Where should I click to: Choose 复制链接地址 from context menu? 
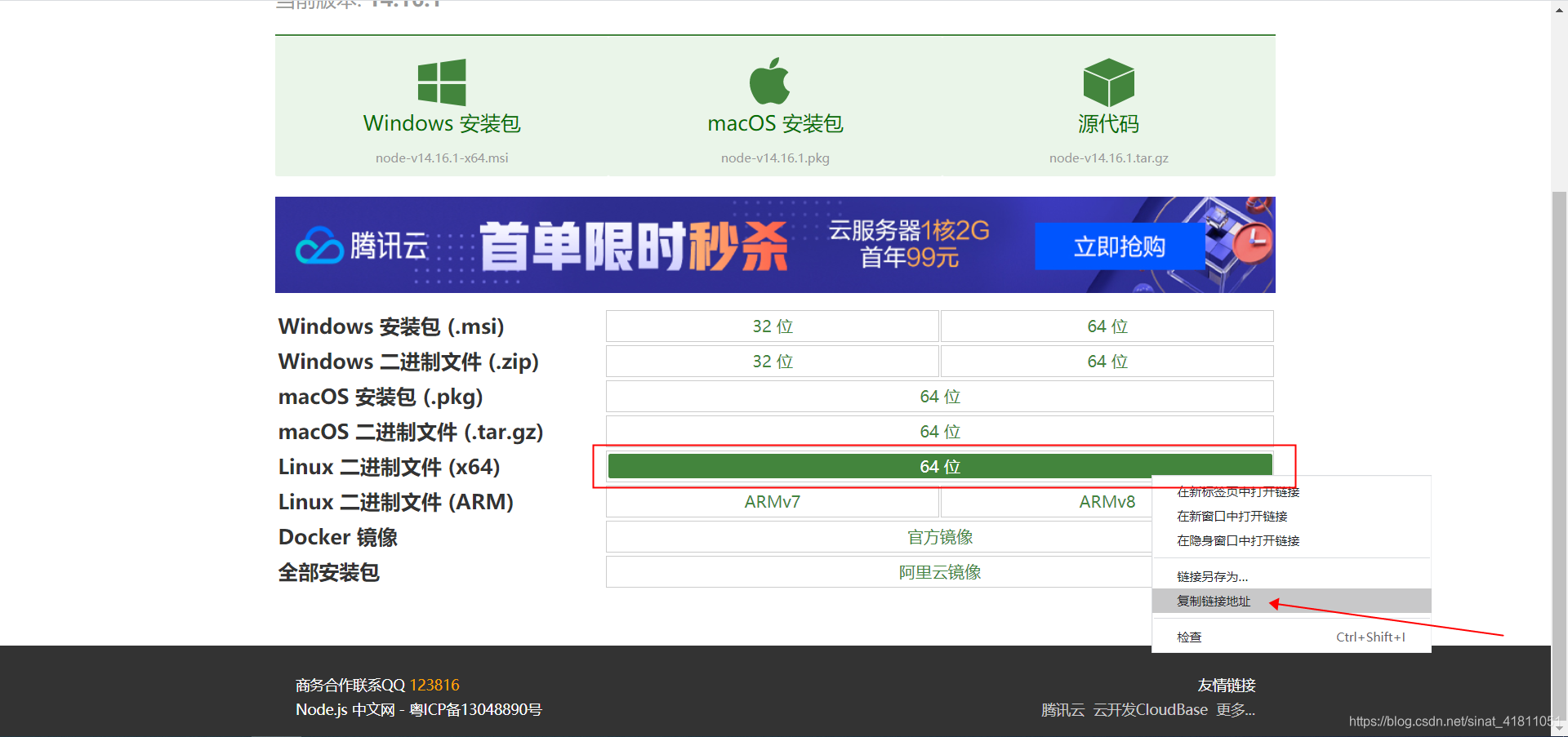pyautogui.click(x=1291, y=602)
